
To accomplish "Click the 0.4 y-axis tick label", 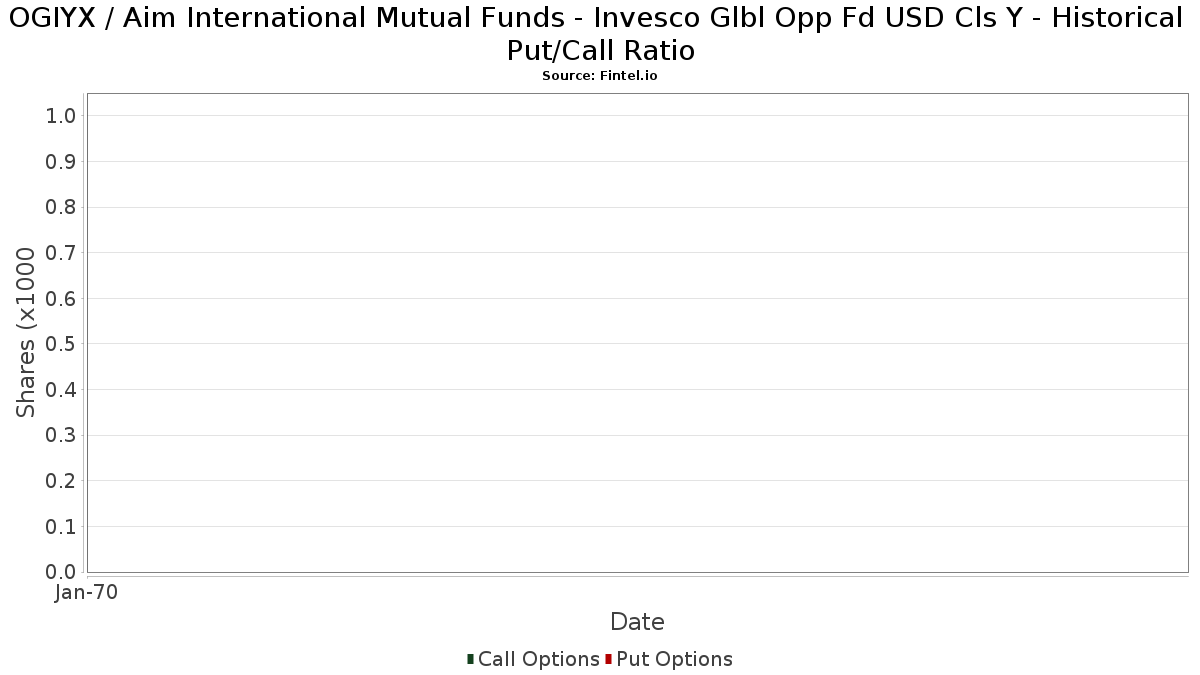I will click(x=61, y=390).
